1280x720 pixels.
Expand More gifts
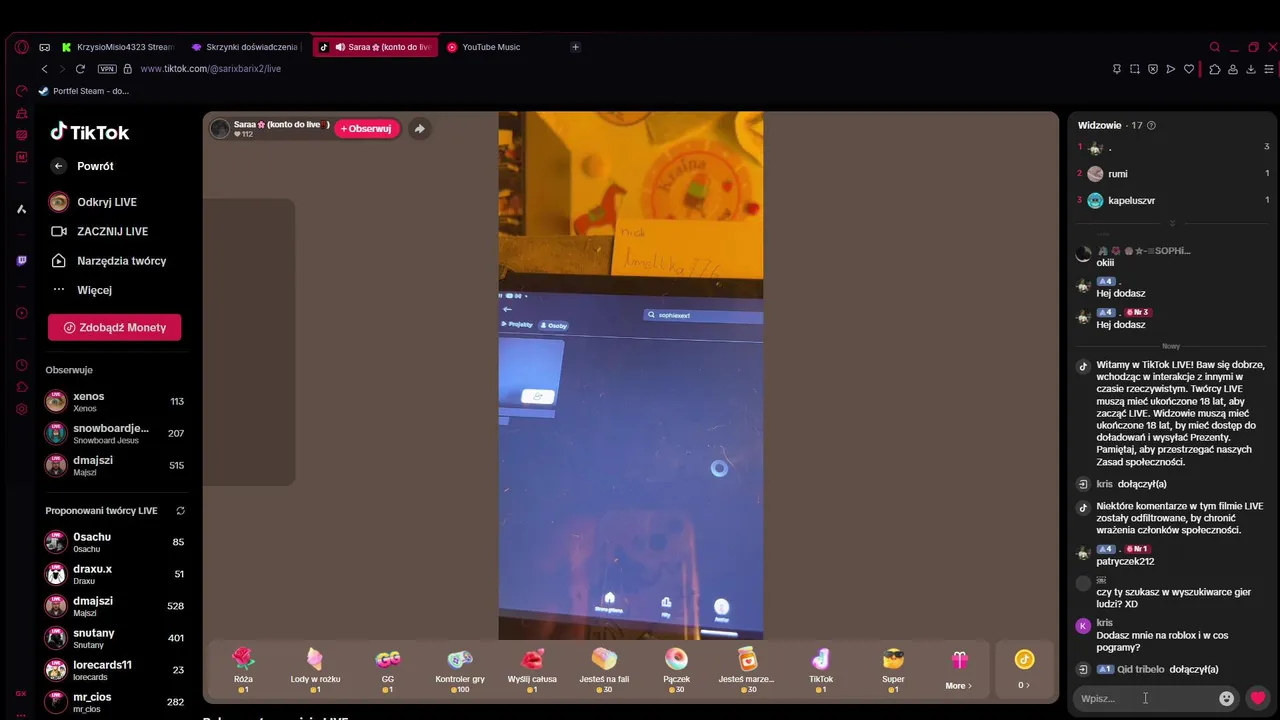[960, 669]
